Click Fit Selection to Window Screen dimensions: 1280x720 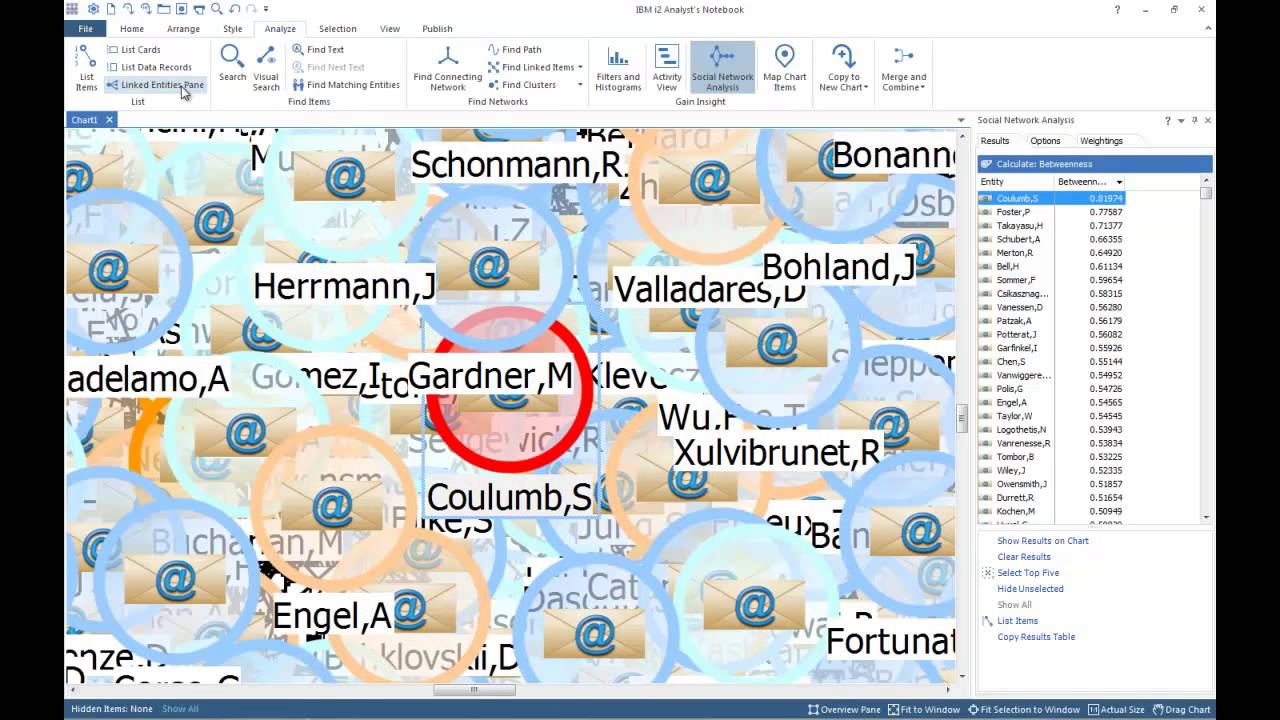(x=1024, y=709)
